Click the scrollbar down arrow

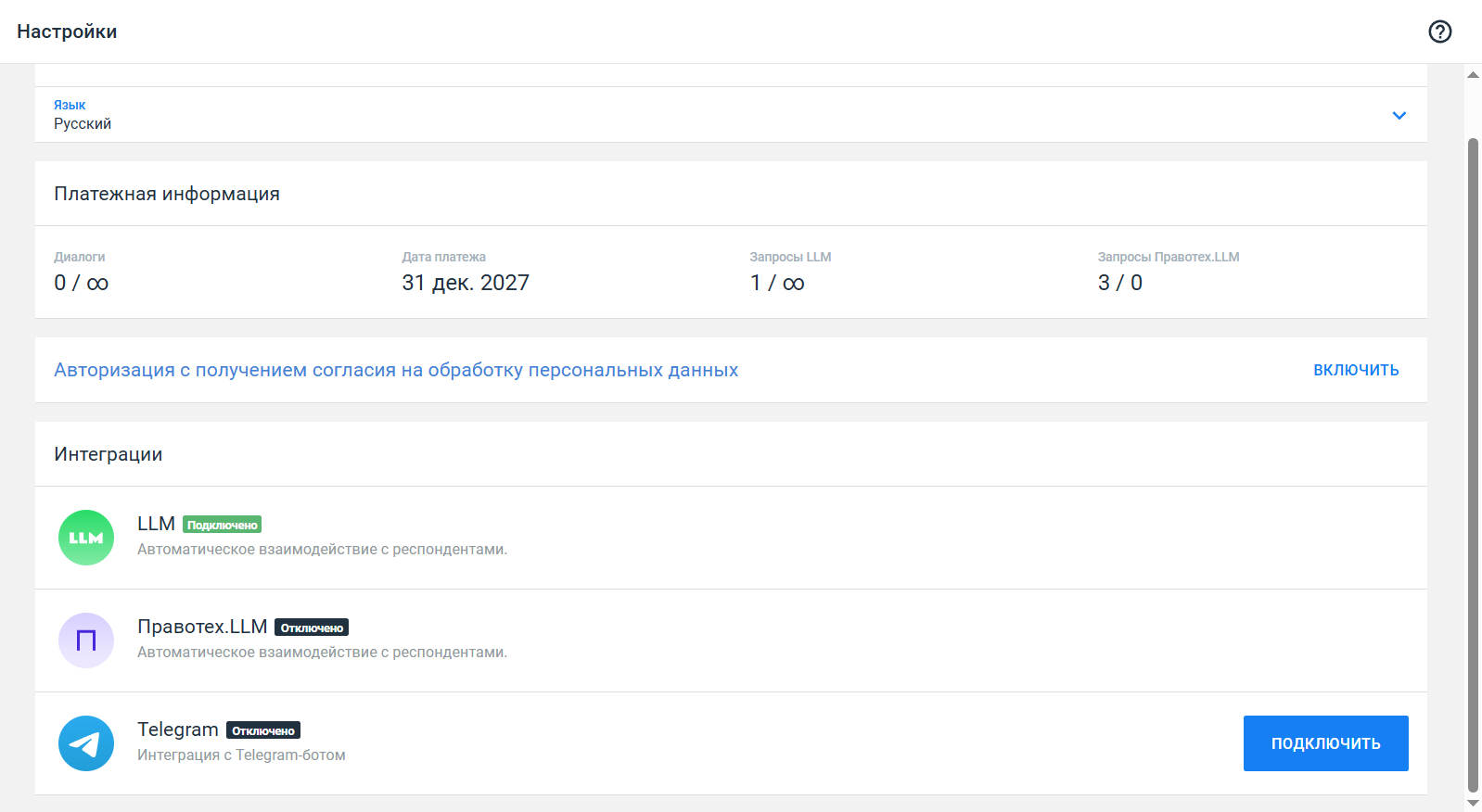pyautogui.click(x=1473, y=803)
